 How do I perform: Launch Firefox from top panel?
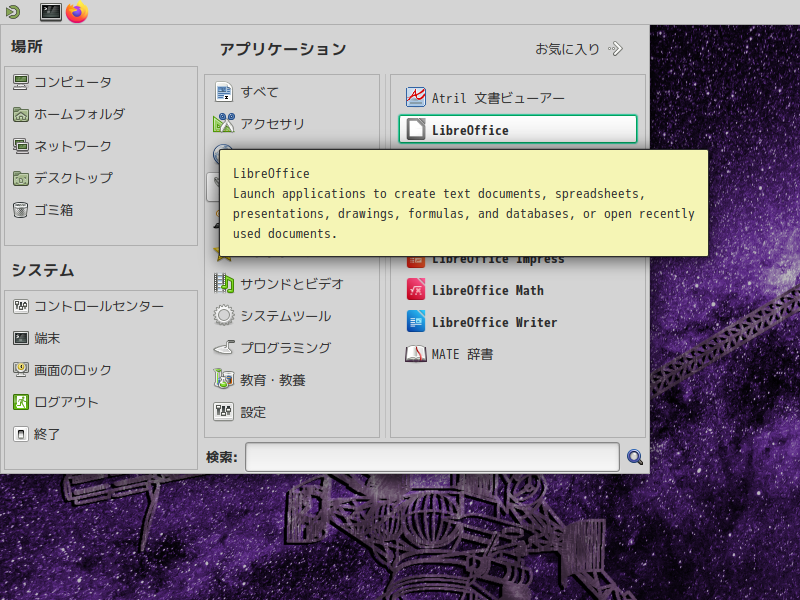point(77,12)
